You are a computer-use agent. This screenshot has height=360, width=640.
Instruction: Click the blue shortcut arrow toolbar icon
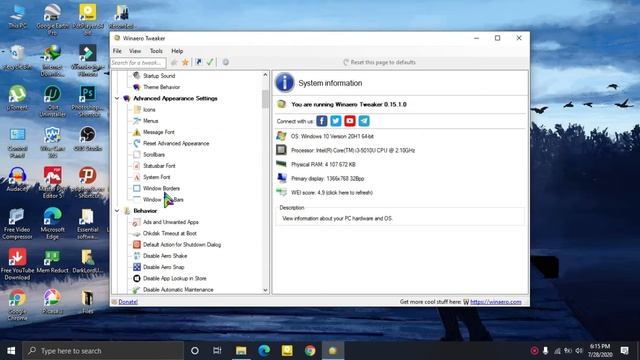click(x=199, y=62)
